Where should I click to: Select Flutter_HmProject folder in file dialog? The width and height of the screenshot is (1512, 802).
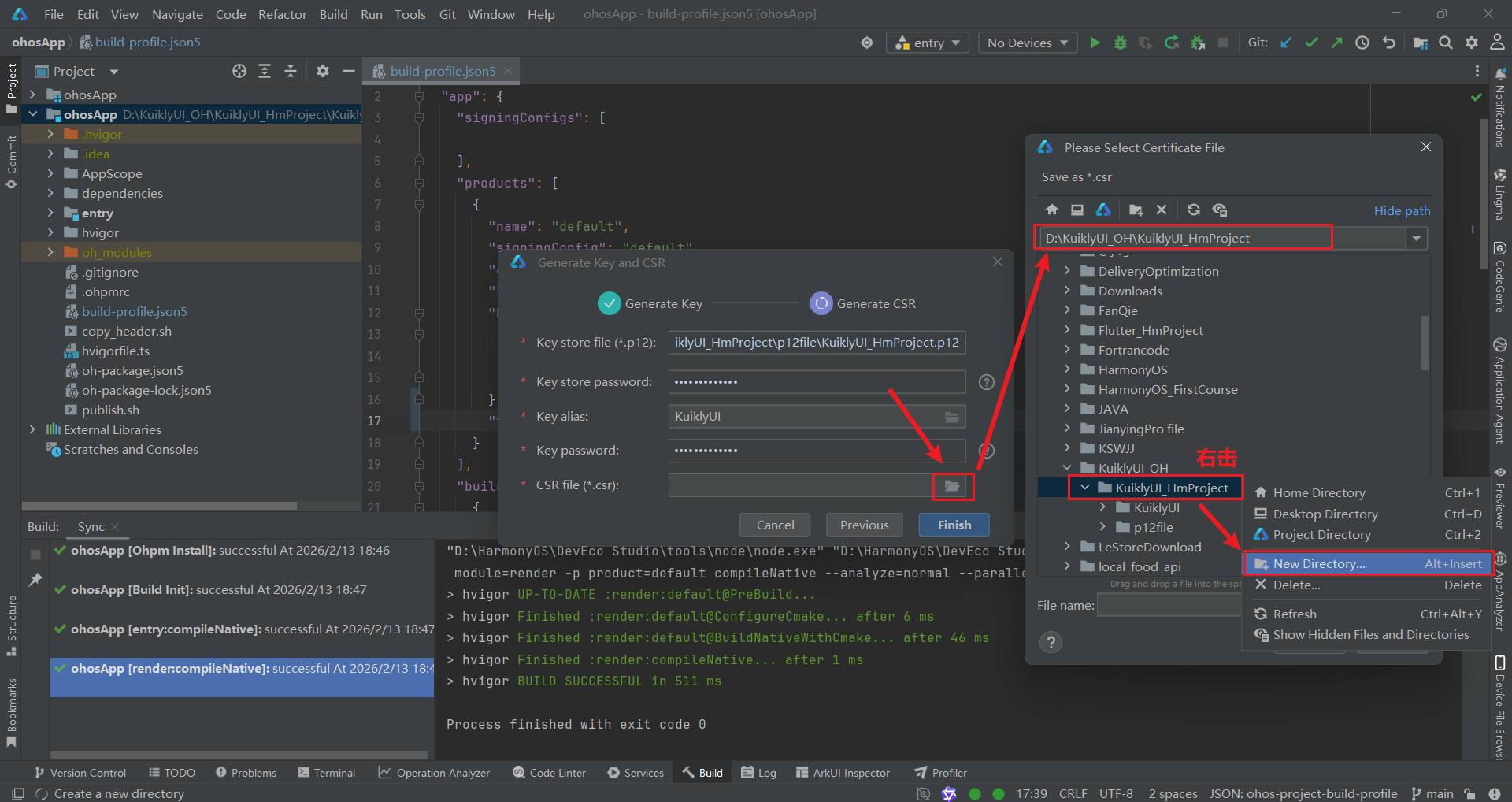click(1150, 330)
